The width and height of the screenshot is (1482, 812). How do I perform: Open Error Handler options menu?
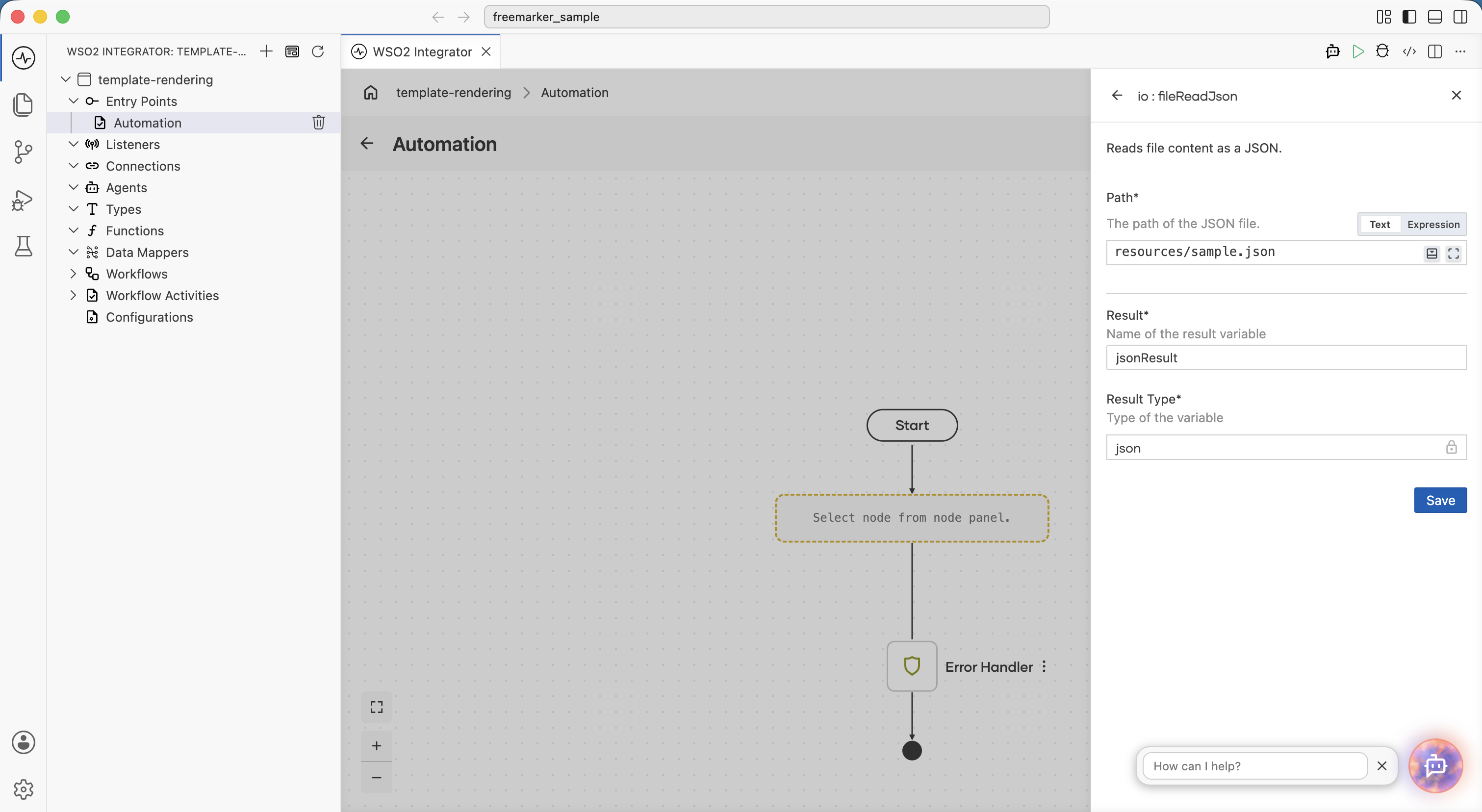coord(1044,666)
